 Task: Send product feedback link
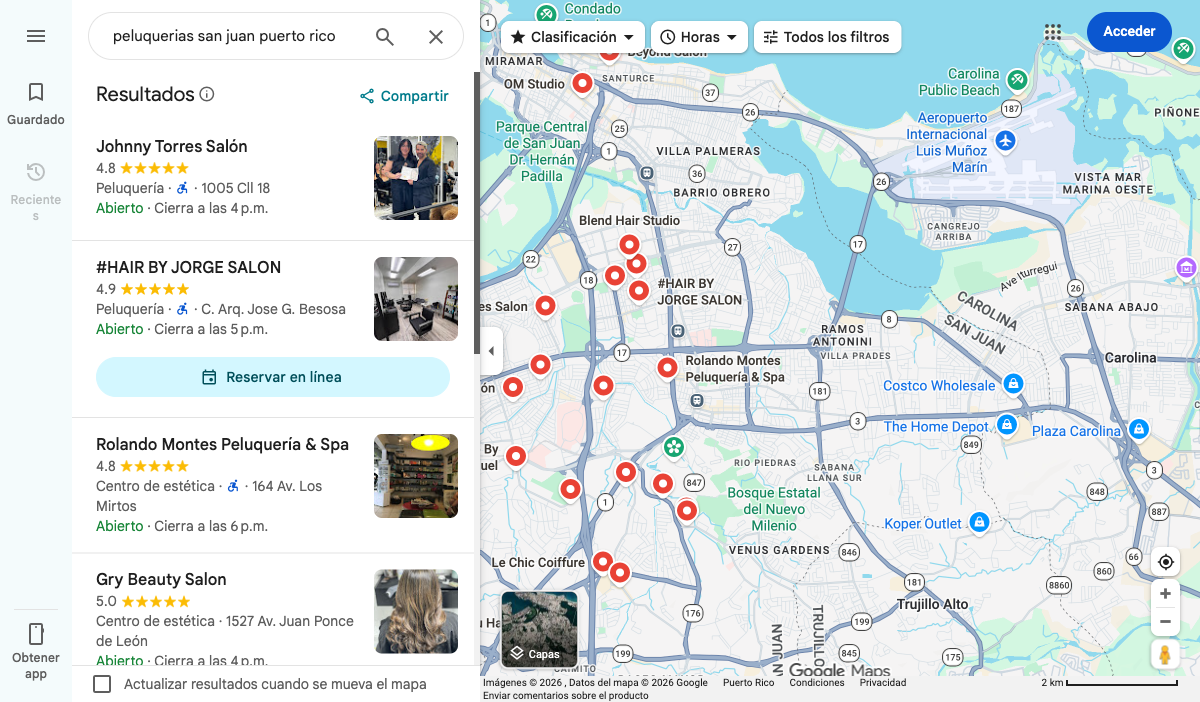point(566,695)
